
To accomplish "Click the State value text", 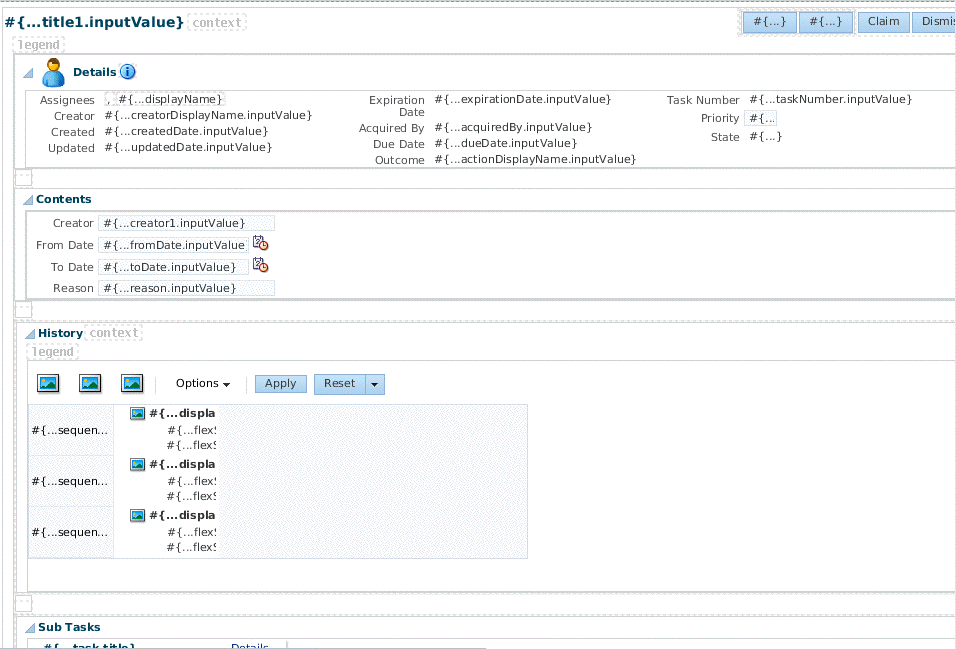I will click(765, 137).
